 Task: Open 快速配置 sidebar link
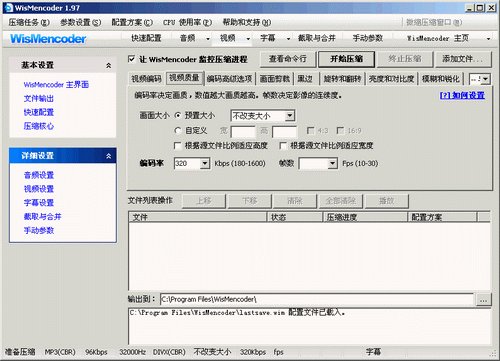39,112
